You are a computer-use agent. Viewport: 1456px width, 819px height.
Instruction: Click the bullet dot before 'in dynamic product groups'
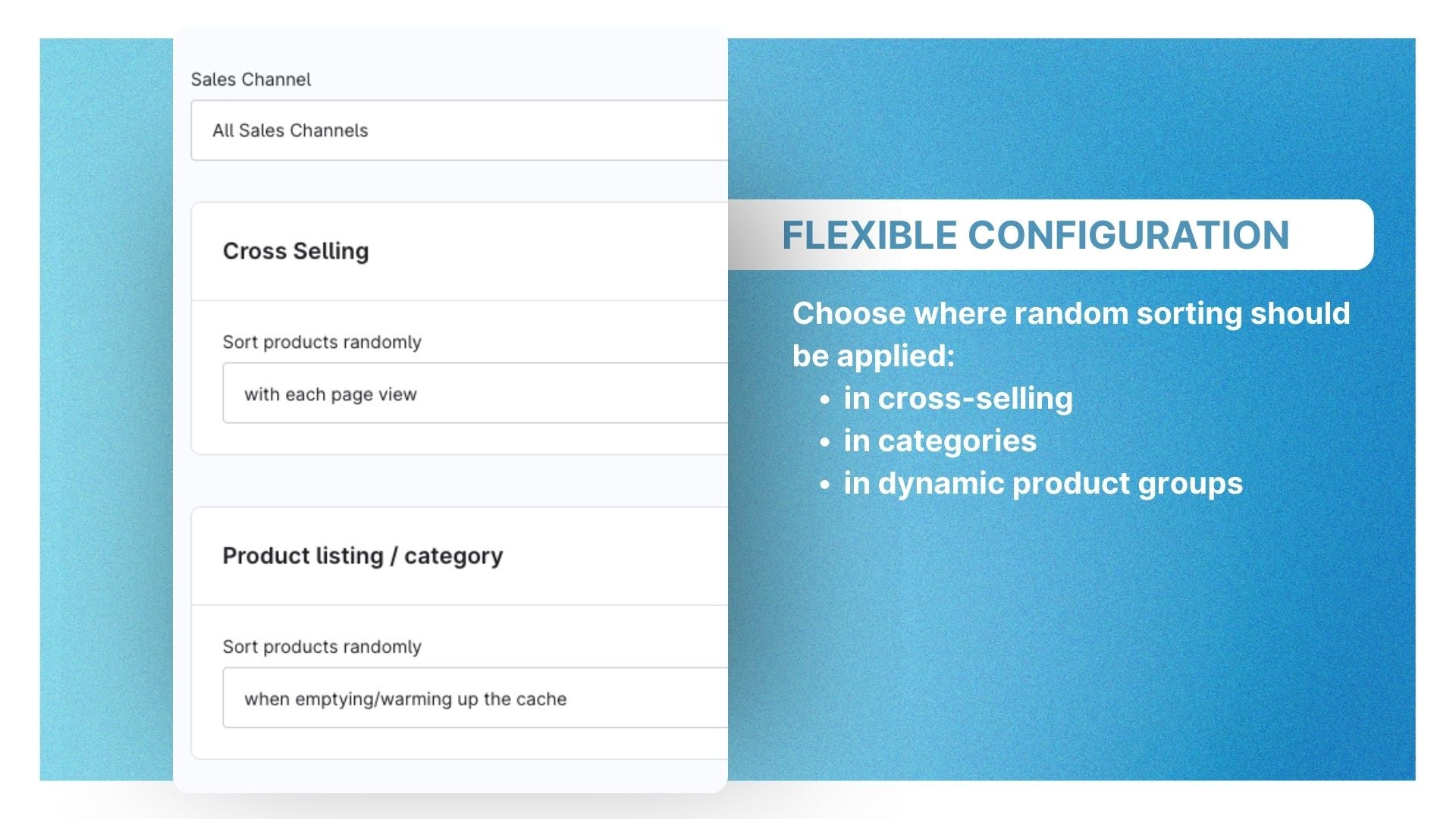point(825,485)
